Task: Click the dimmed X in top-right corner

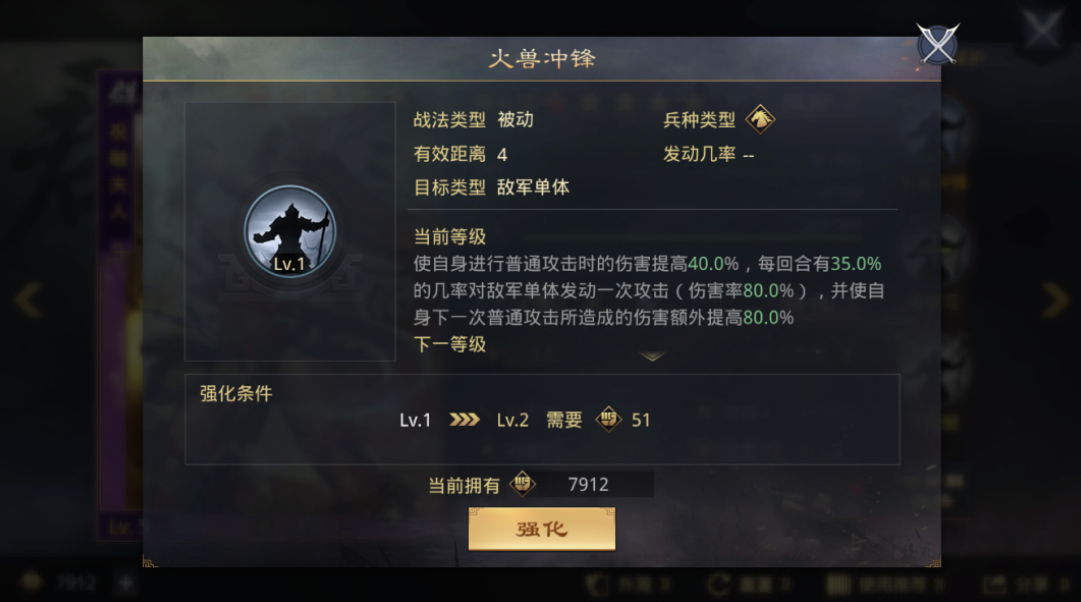Action: pos(1042,29)
